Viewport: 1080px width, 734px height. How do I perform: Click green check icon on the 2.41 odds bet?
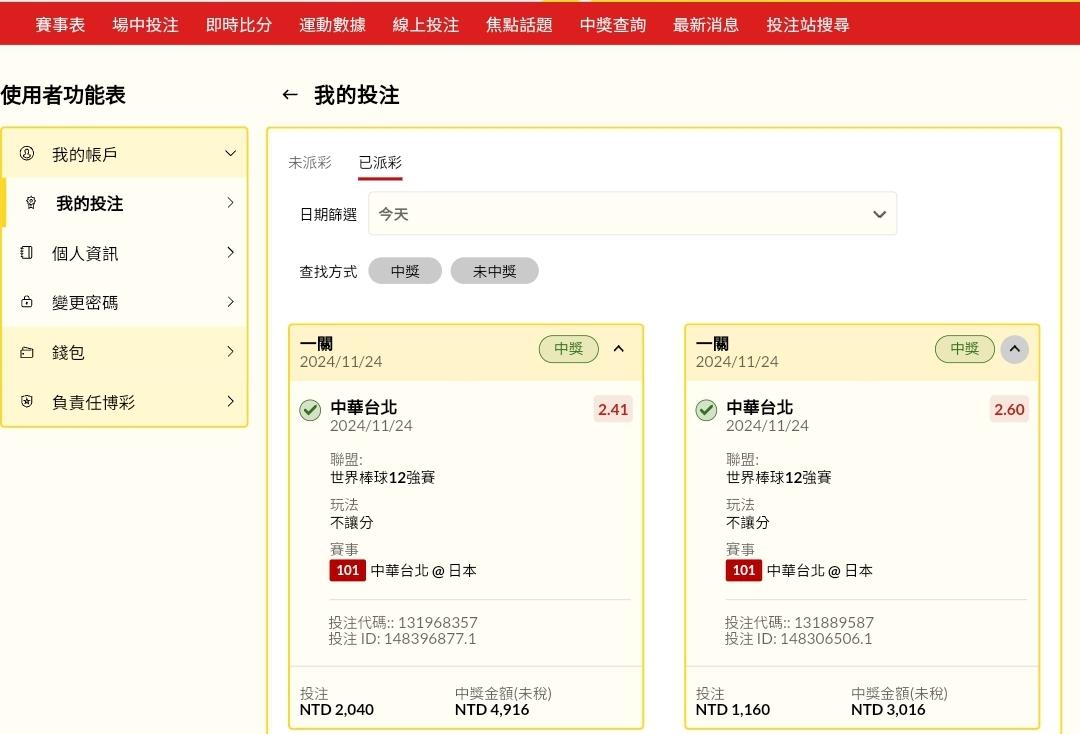coord(310,410)
